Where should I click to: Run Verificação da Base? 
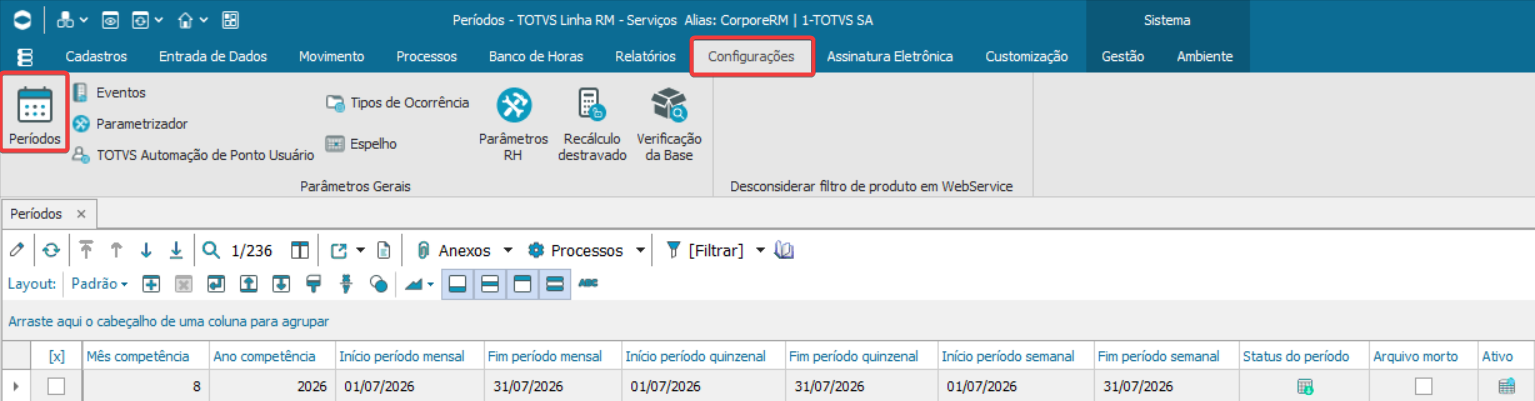click(669, 124)
